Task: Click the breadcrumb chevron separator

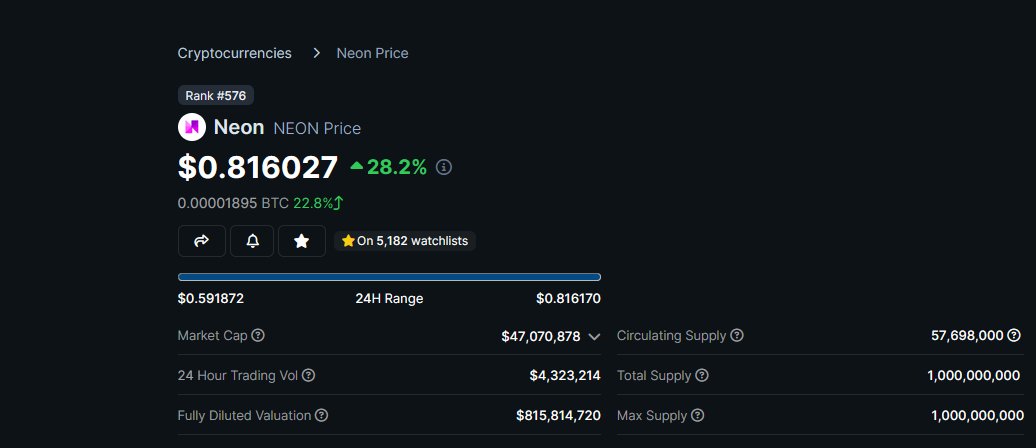Action: [x=316, y=53]
